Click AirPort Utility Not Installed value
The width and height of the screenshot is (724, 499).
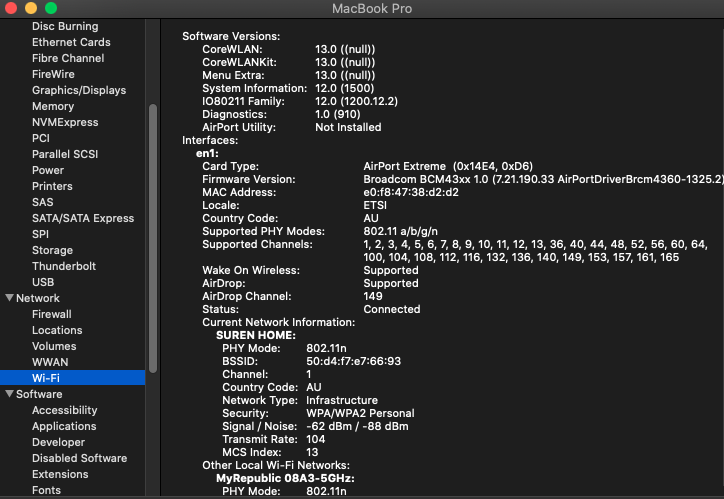point(348,127)
